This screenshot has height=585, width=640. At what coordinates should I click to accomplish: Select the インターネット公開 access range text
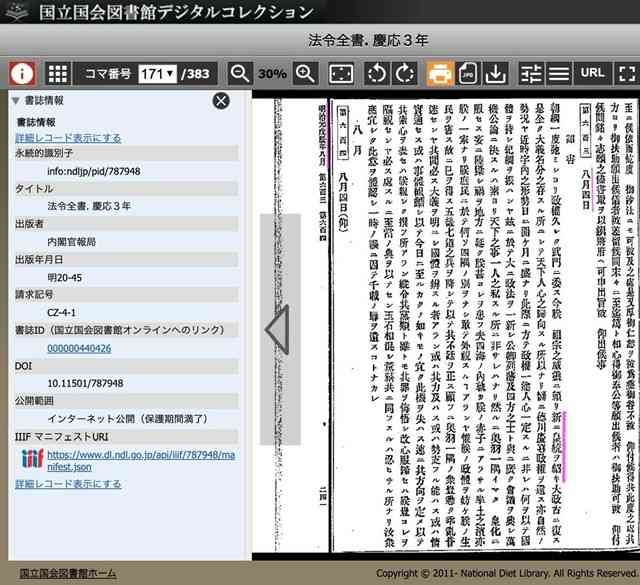[127, 418]
